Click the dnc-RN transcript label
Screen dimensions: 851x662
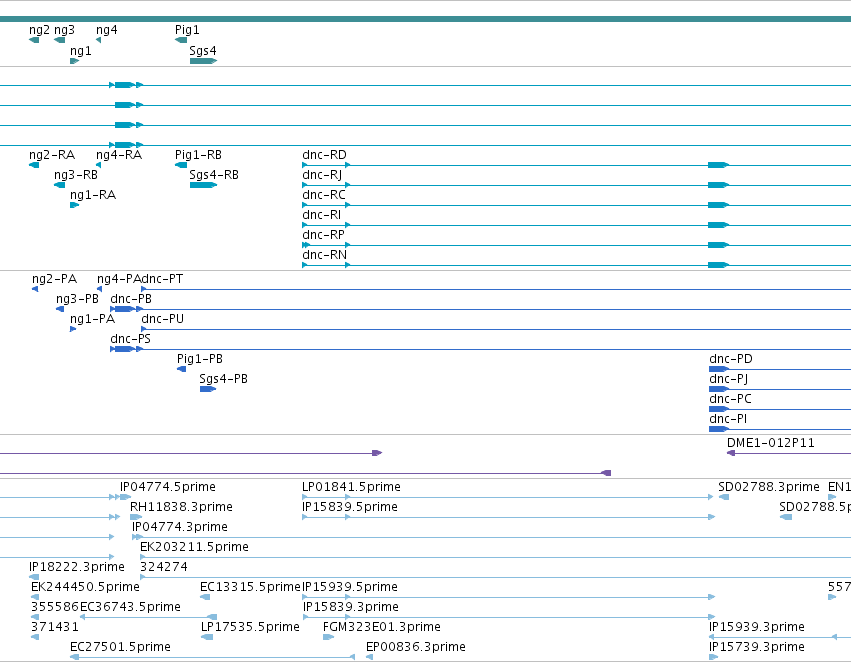click(324, 256)
